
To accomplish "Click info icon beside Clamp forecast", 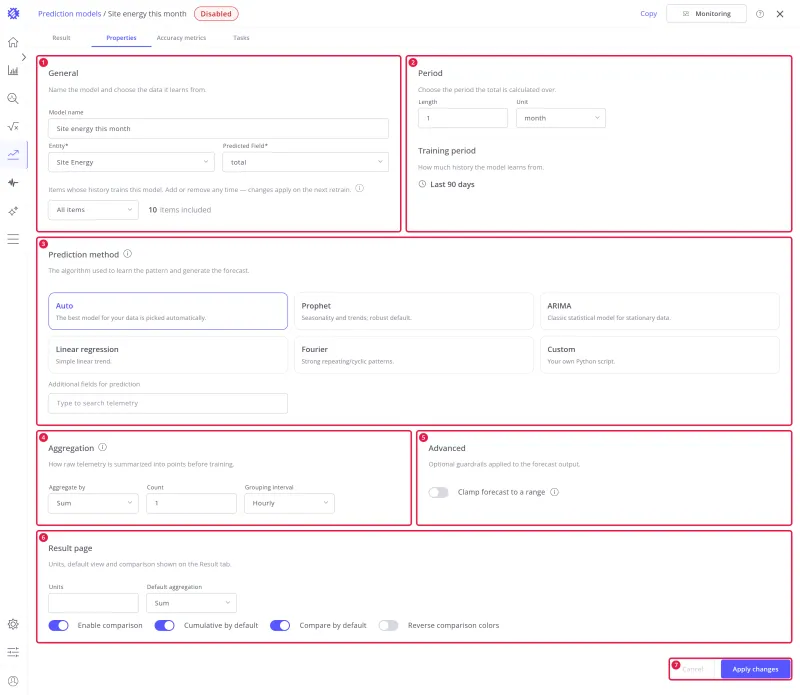I will tap(555, 492).
